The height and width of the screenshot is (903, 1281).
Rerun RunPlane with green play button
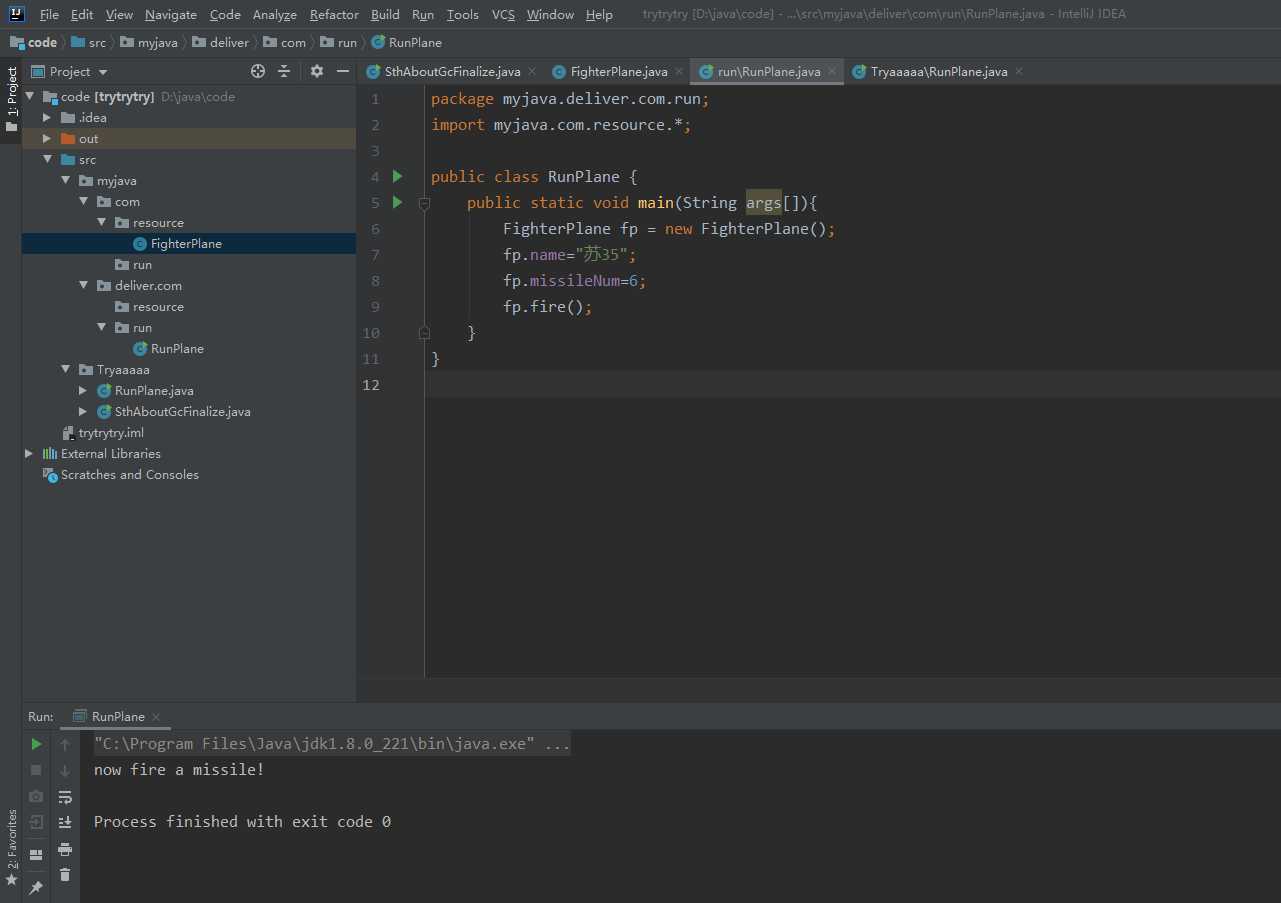[36, 744]
